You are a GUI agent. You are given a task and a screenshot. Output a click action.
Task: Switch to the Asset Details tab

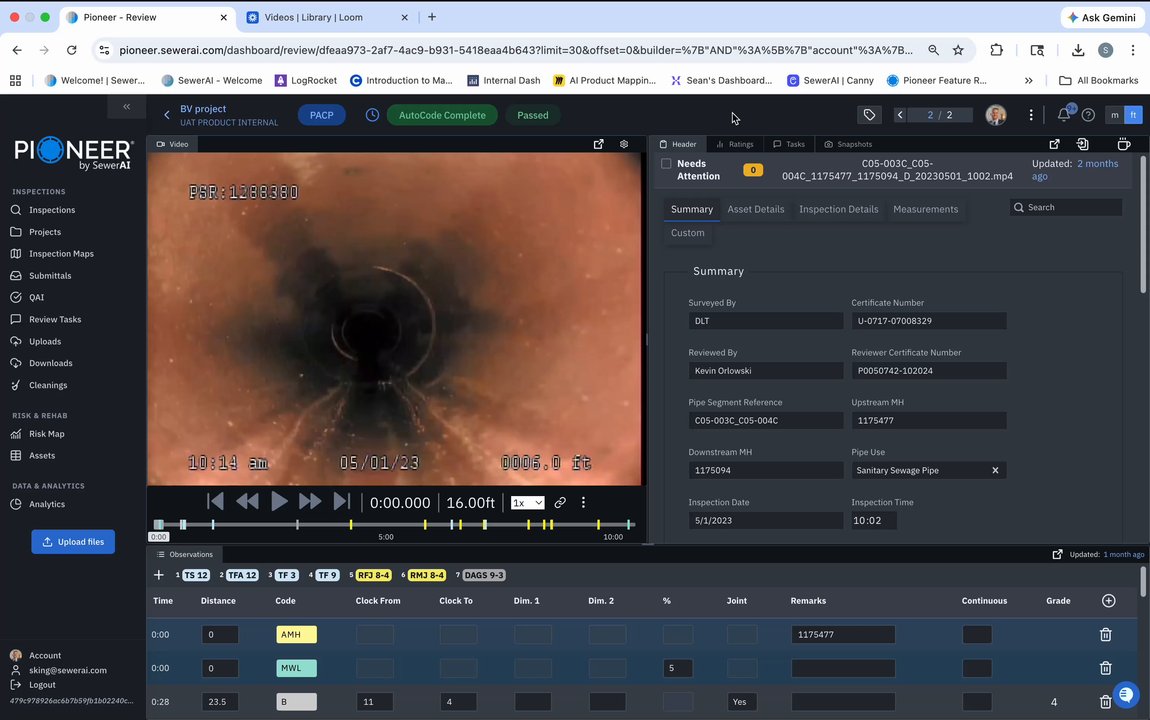[x=755, y=209]
